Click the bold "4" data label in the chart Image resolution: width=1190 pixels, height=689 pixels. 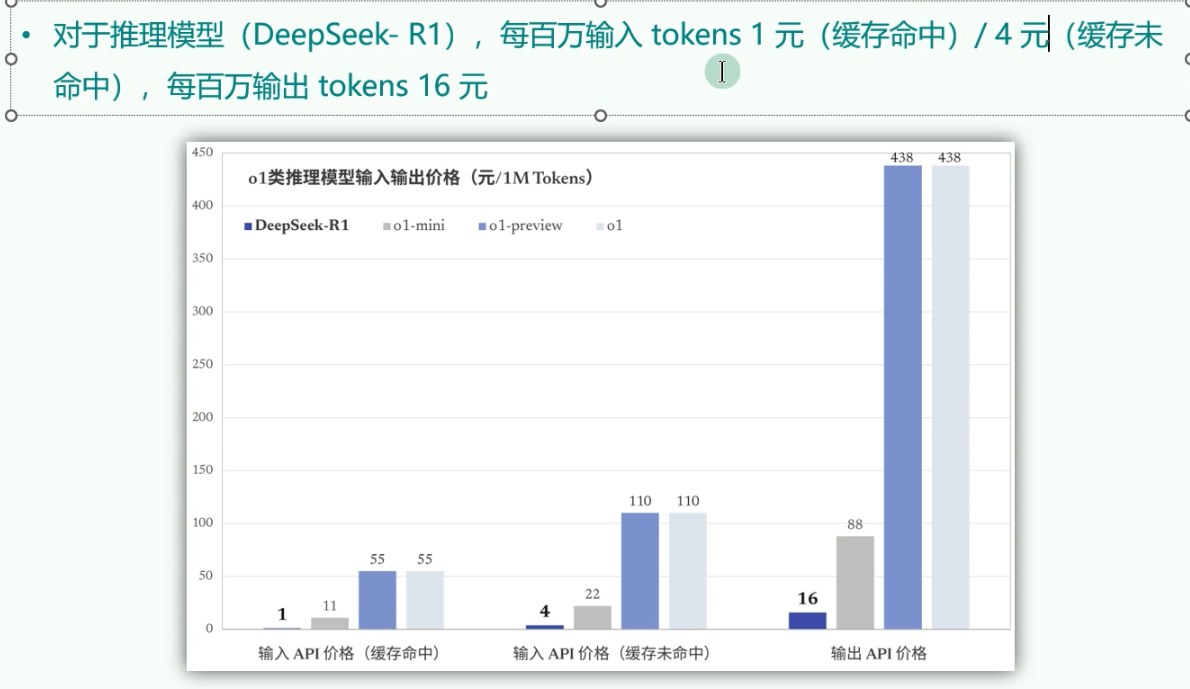tap(545, 611)
